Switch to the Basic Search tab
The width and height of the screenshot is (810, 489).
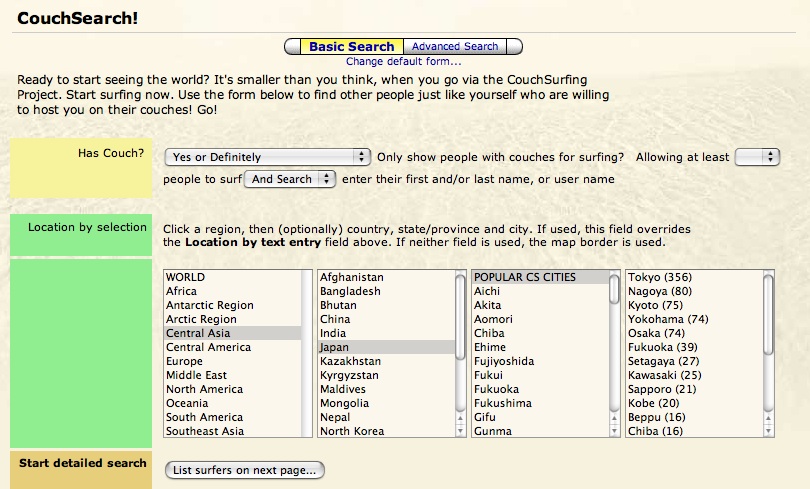tap(351, 46)
